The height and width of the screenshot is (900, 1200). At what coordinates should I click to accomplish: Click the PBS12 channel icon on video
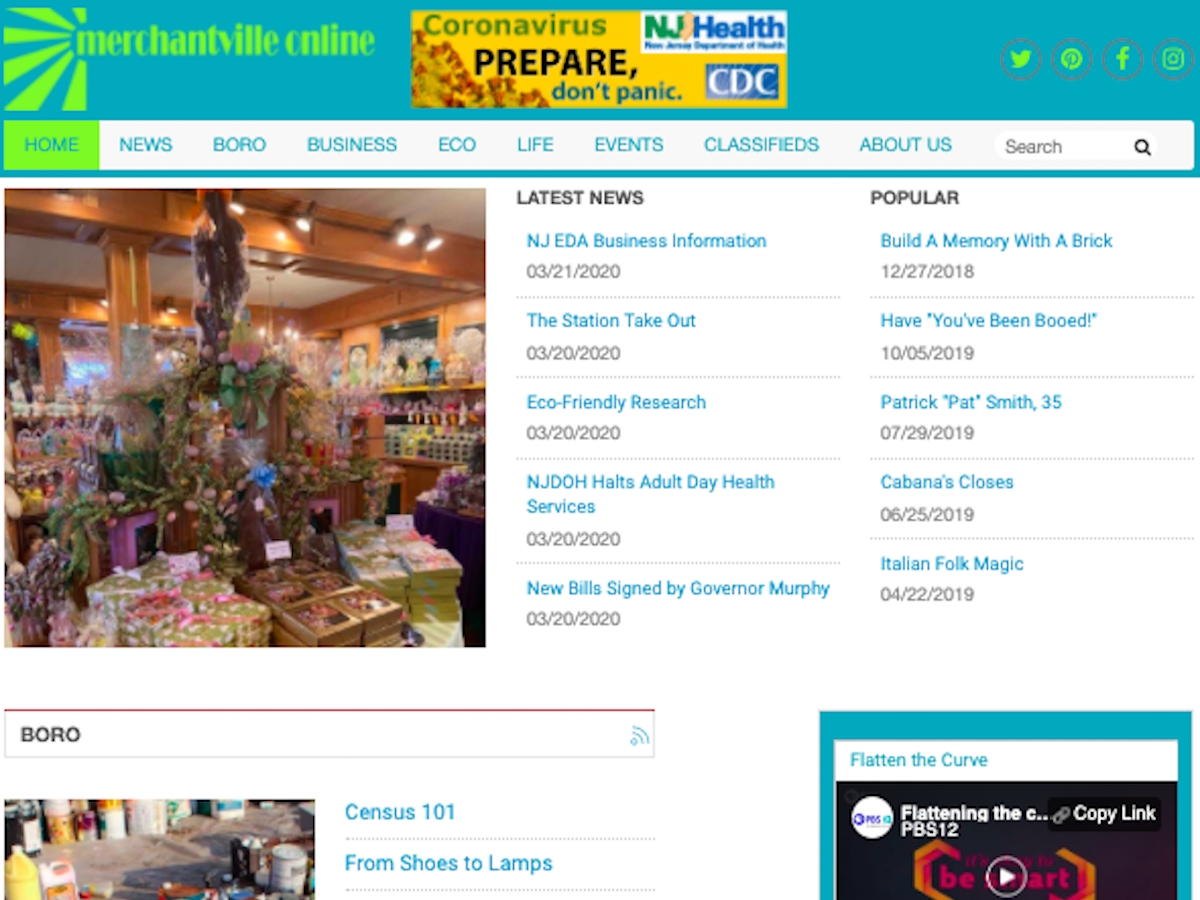[872, 817]
